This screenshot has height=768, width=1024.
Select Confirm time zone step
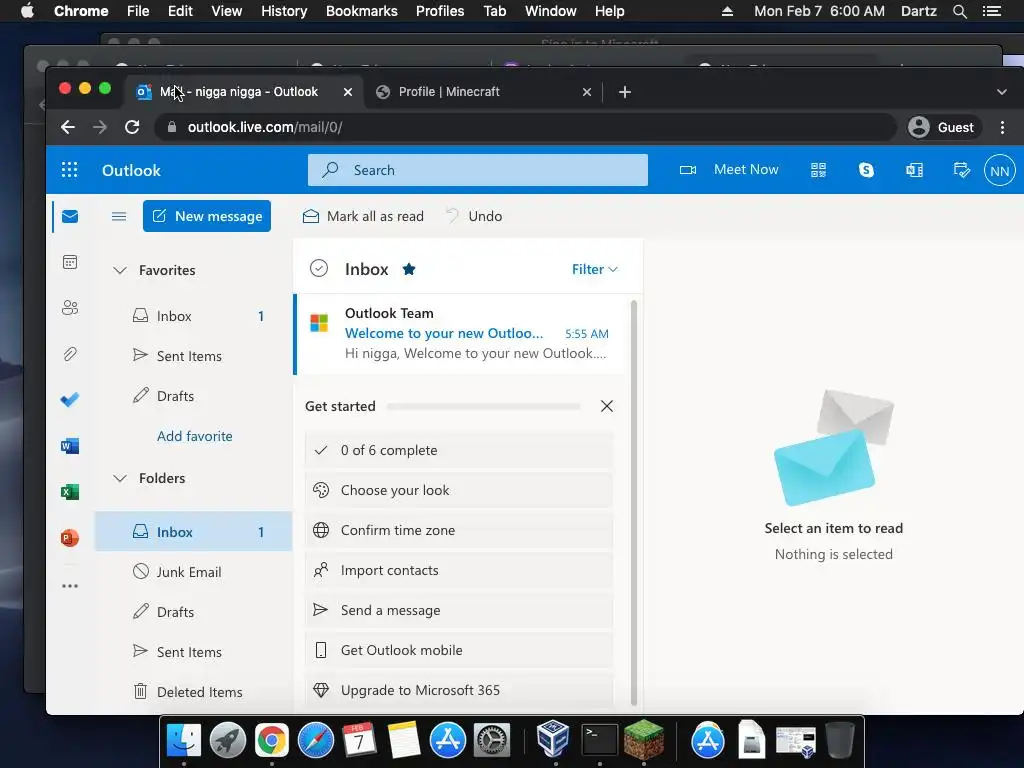click(459, 530)
